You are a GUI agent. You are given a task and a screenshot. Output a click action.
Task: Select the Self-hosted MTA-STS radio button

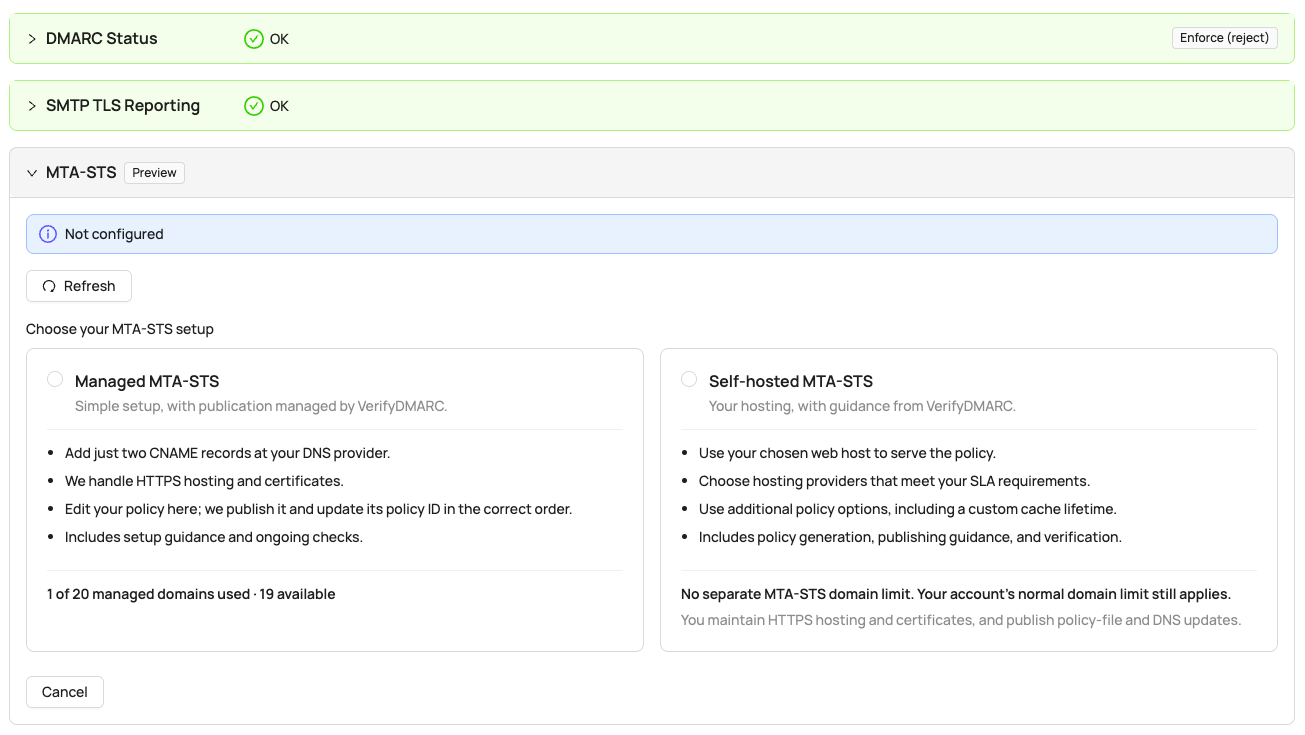689,379
